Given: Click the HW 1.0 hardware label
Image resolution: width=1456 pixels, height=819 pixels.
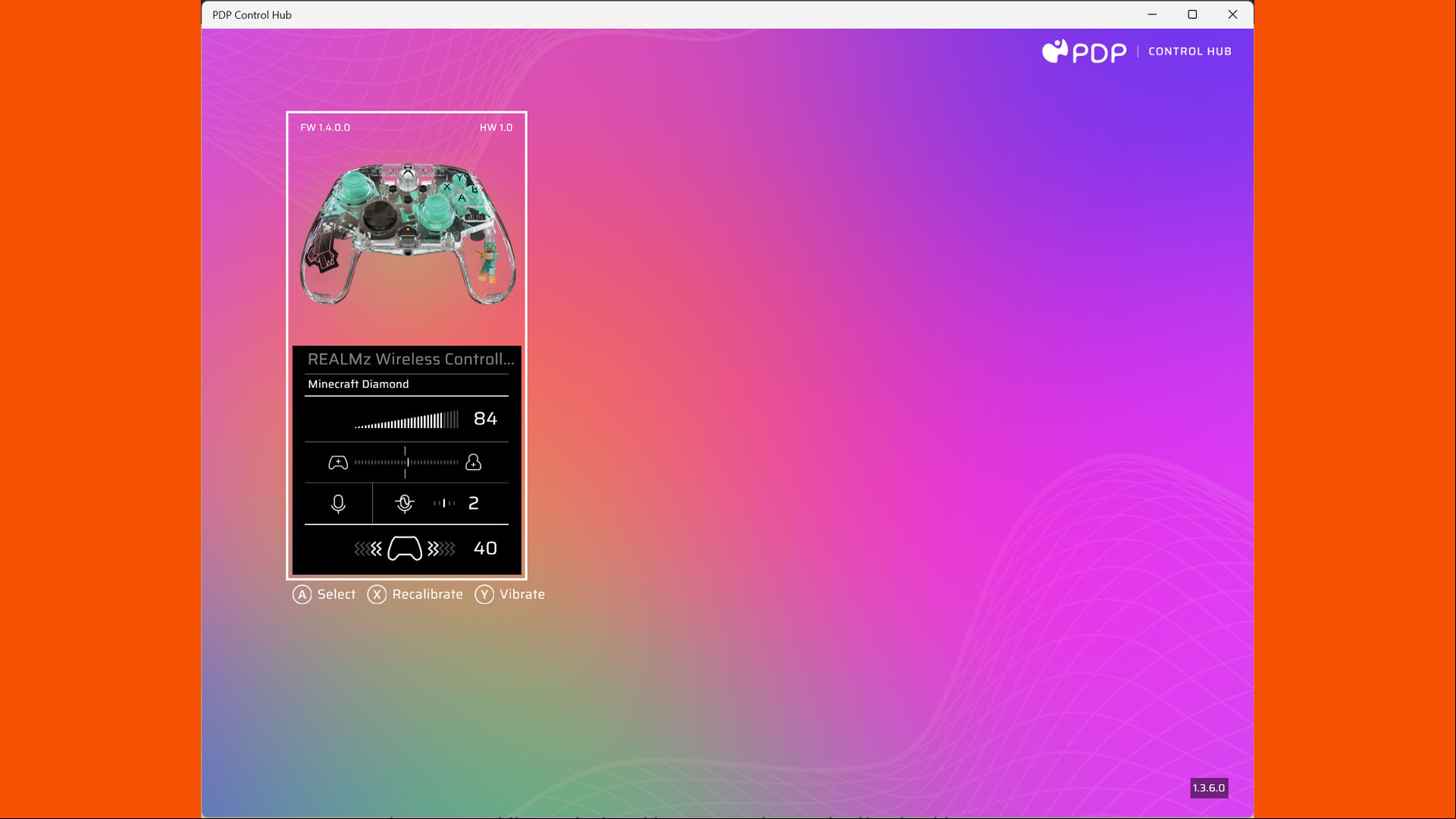Looking at the screenshot, I should tap(496, 127).
